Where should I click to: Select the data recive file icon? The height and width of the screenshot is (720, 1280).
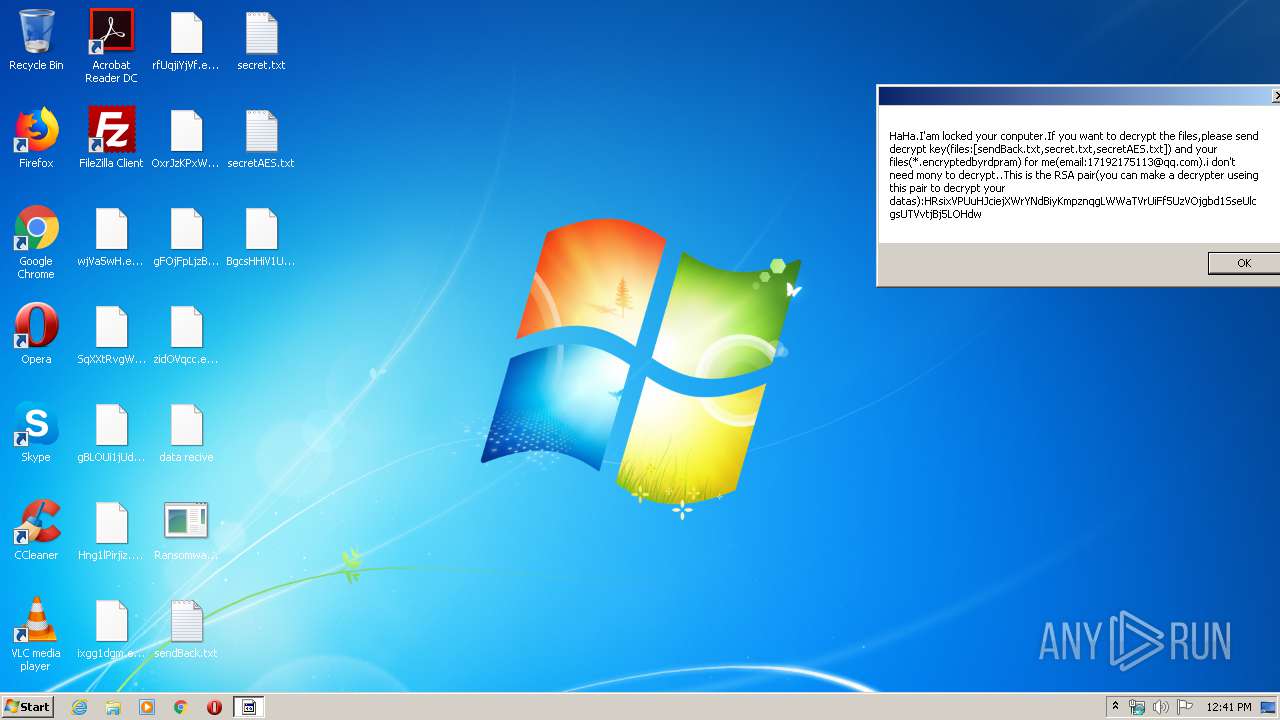(186, 432)
